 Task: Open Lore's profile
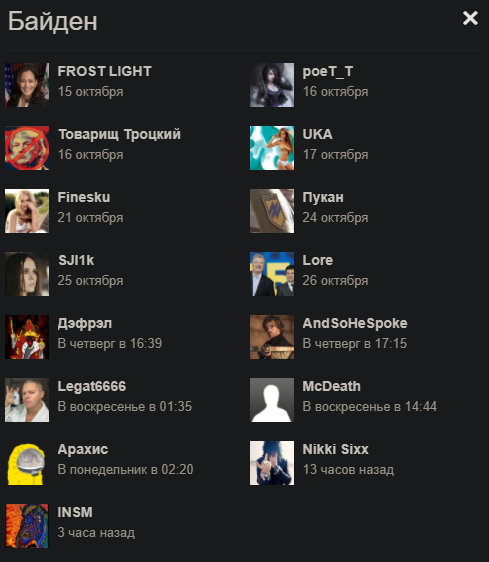[318, 260]
